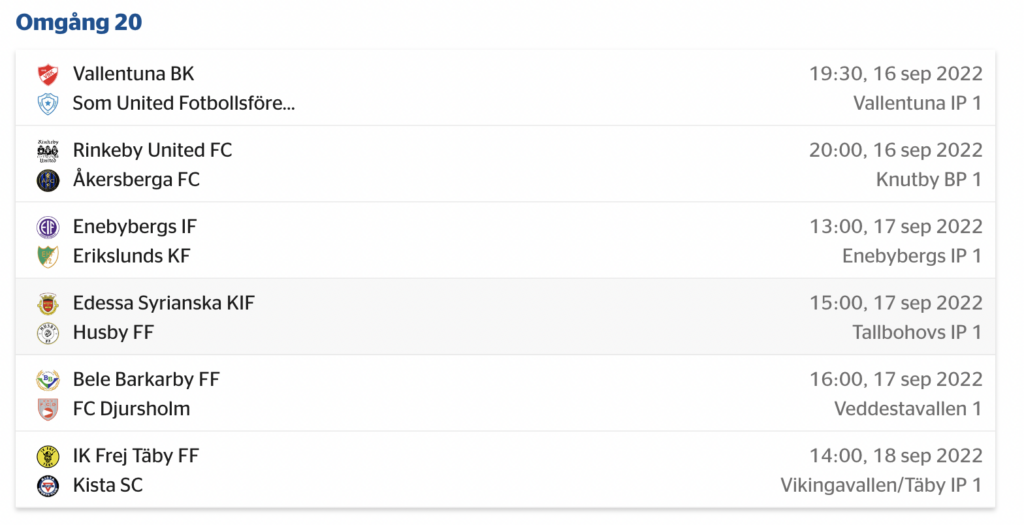
Task: Open the 13:00, 17 sep 2022 match
Action: (x=505, y=241)
